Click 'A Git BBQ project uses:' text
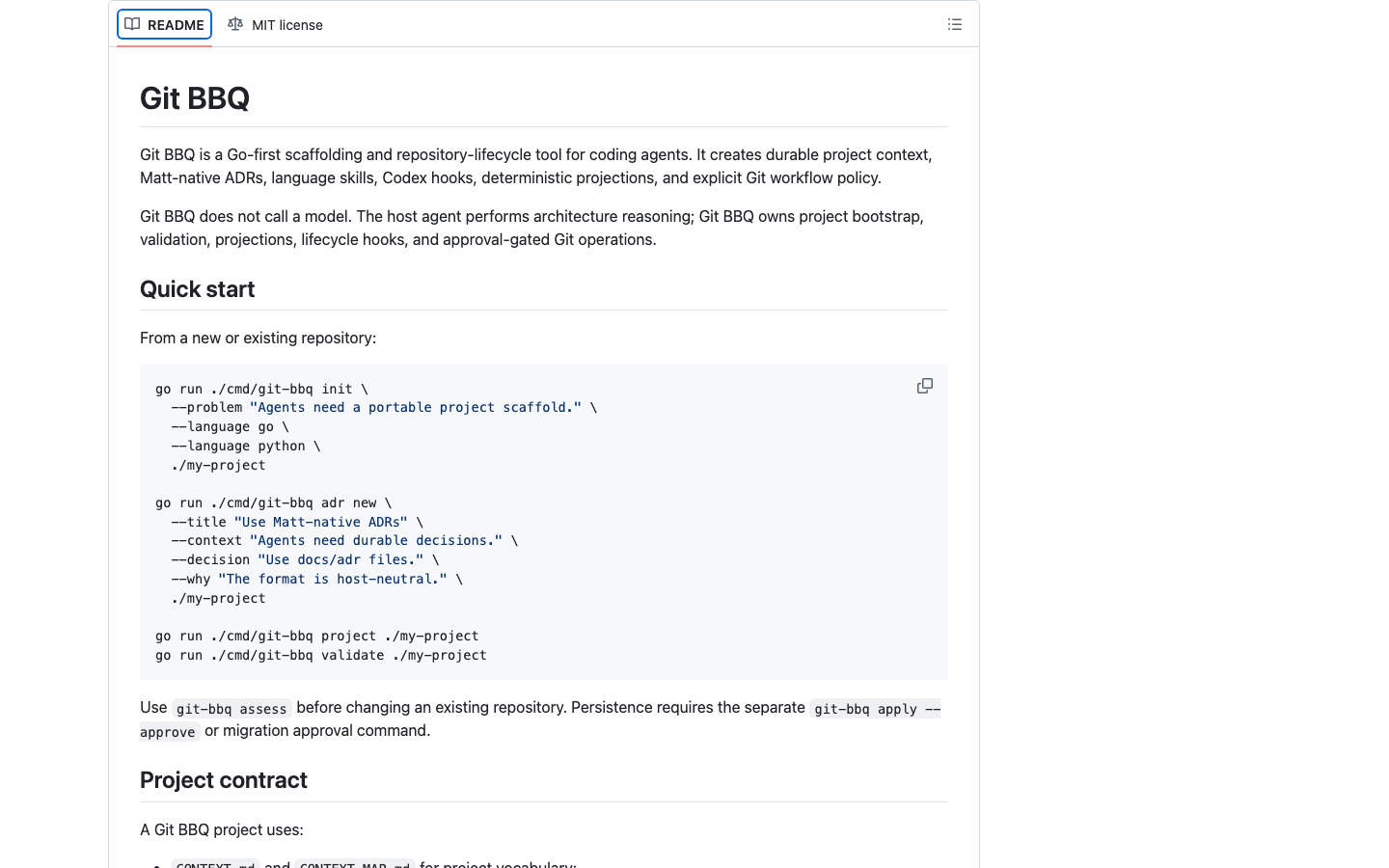The height and width of the screenshot is (868, 1389). coord(222,829)
